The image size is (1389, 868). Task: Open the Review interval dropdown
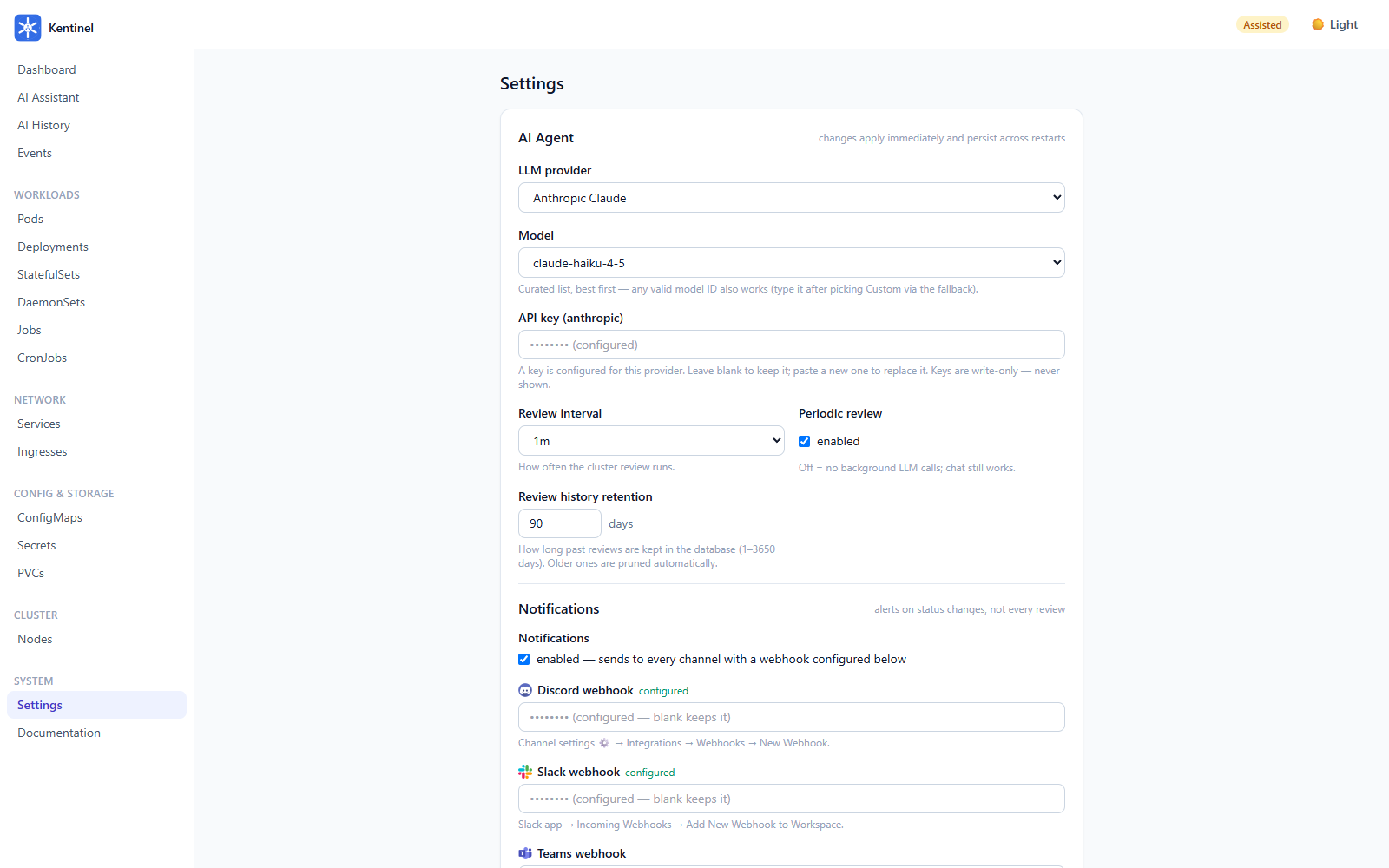(x=651, y=441)
